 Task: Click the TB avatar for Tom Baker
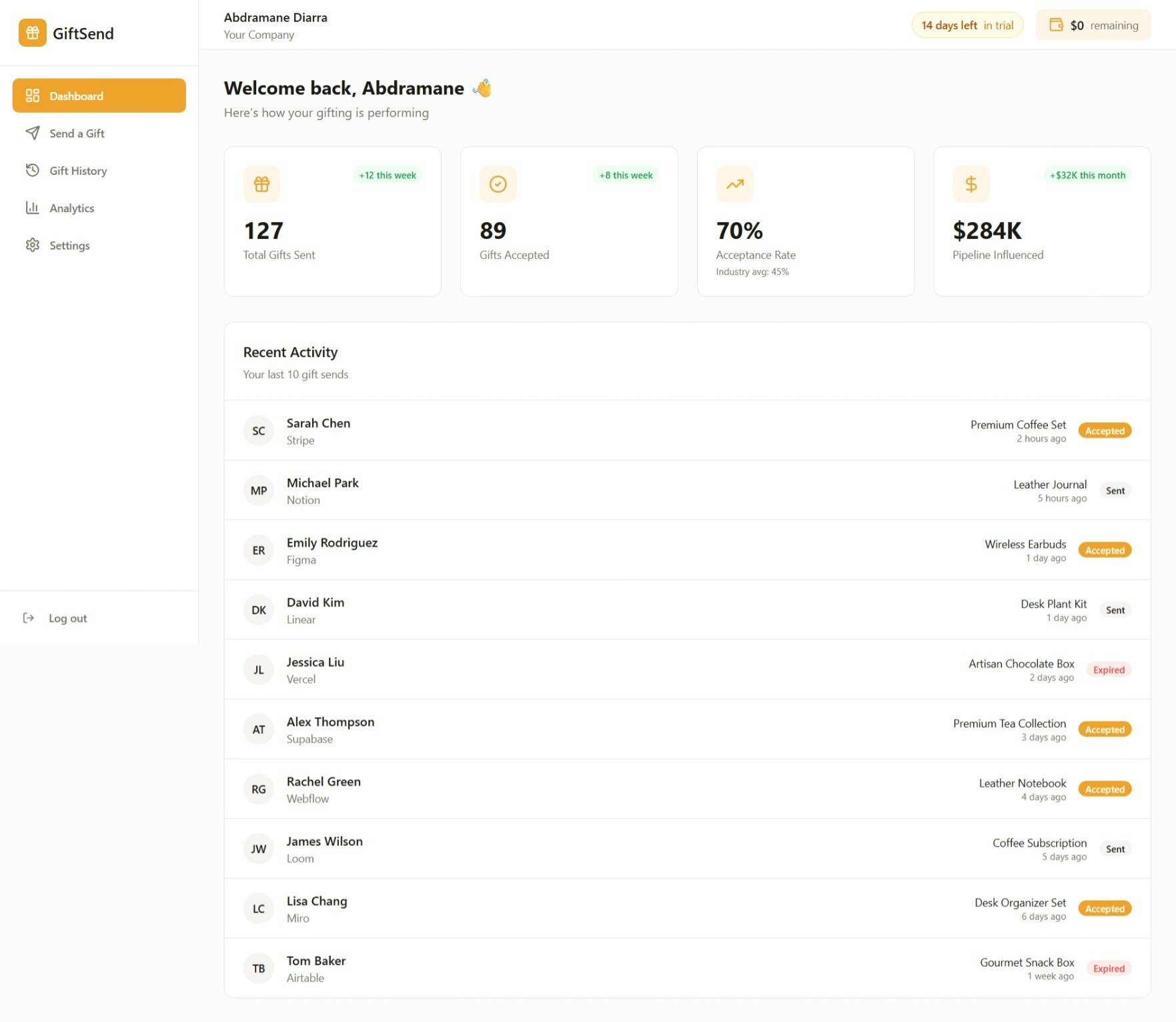coord(259,968)
